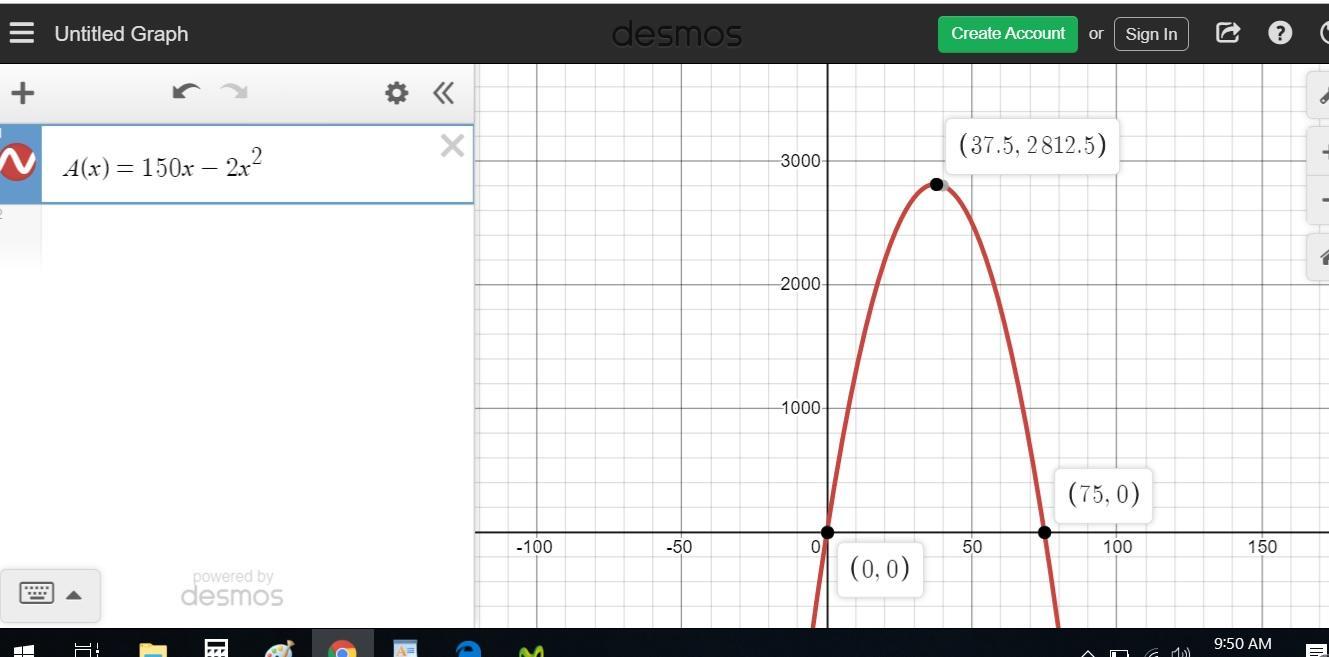The image size is (1329, 657).
Task: Reset graph to default home view
Action: [x=1320, y=257]
